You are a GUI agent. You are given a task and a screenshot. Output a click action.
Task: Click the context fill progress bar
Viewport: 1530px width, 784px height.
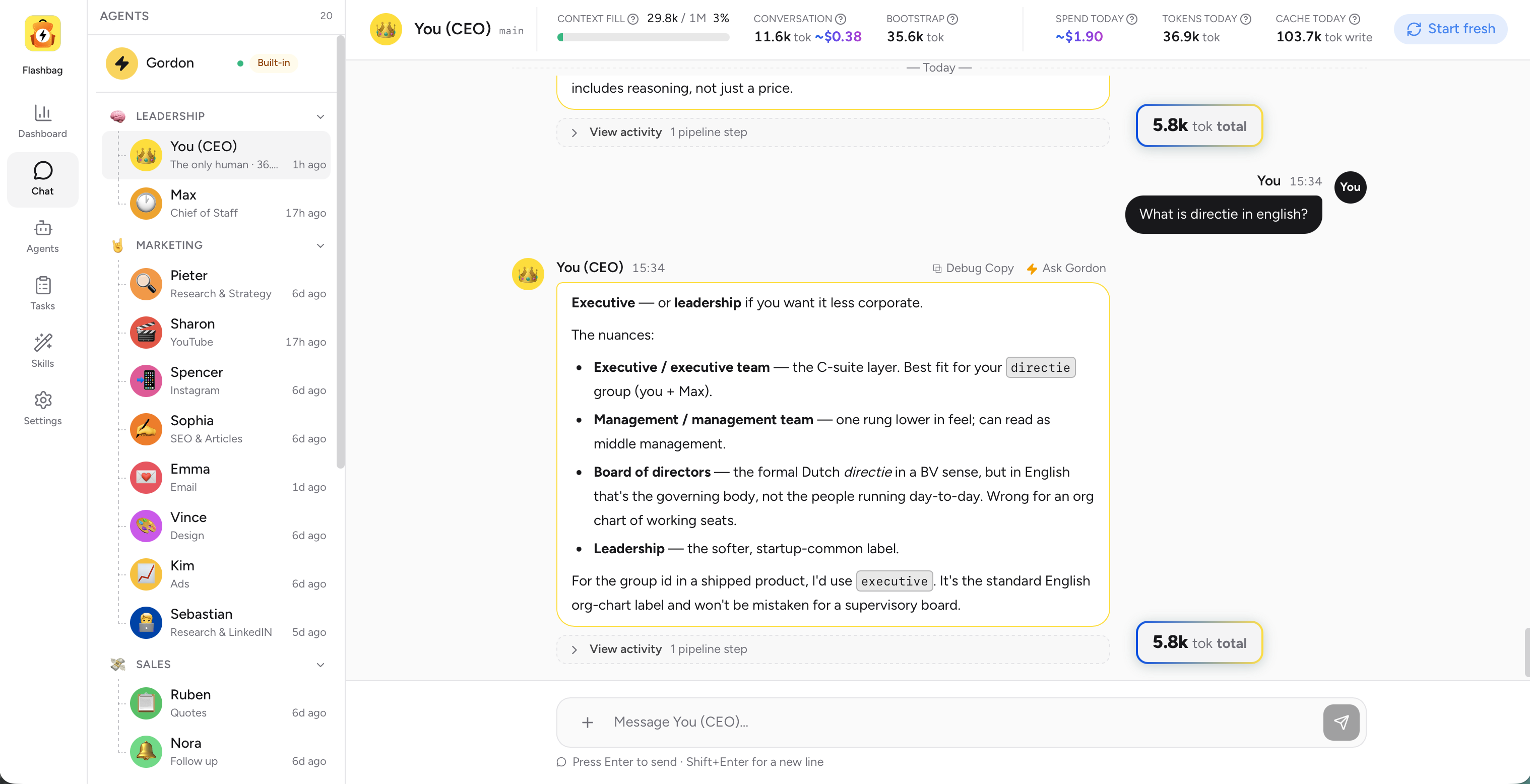(643, 37)
